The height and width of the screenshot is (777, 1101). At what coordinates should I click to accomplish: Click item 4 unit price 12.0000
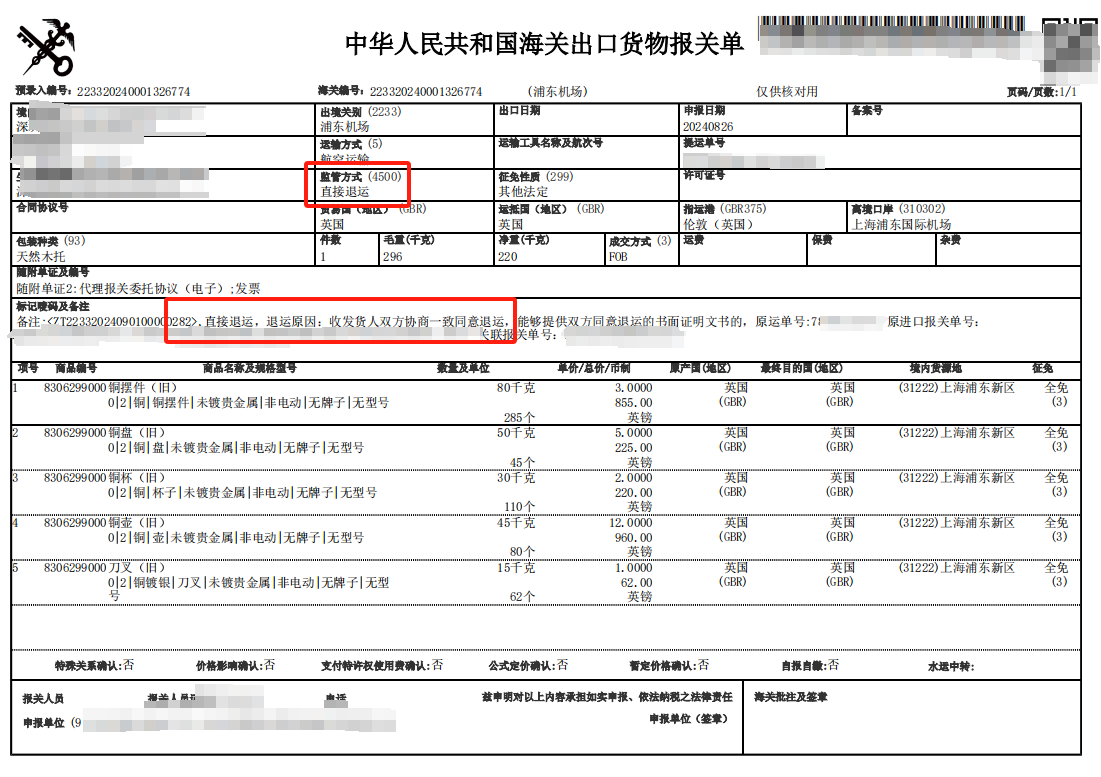[631, 523]
